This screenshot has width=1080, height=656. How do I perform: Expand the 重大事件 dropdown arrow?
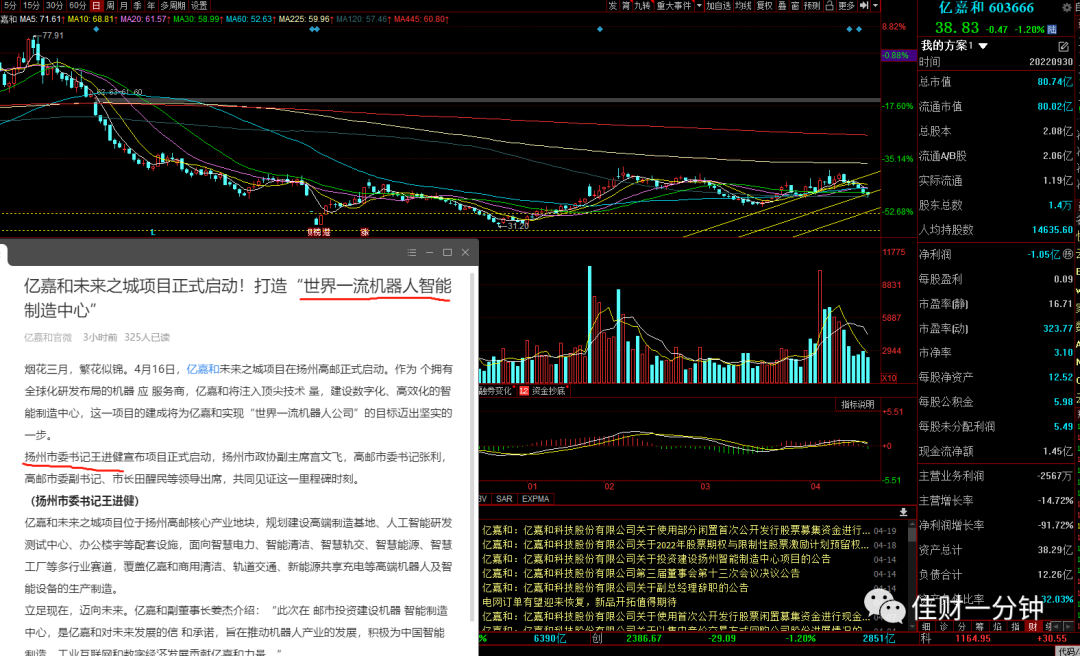coord(699,6)
